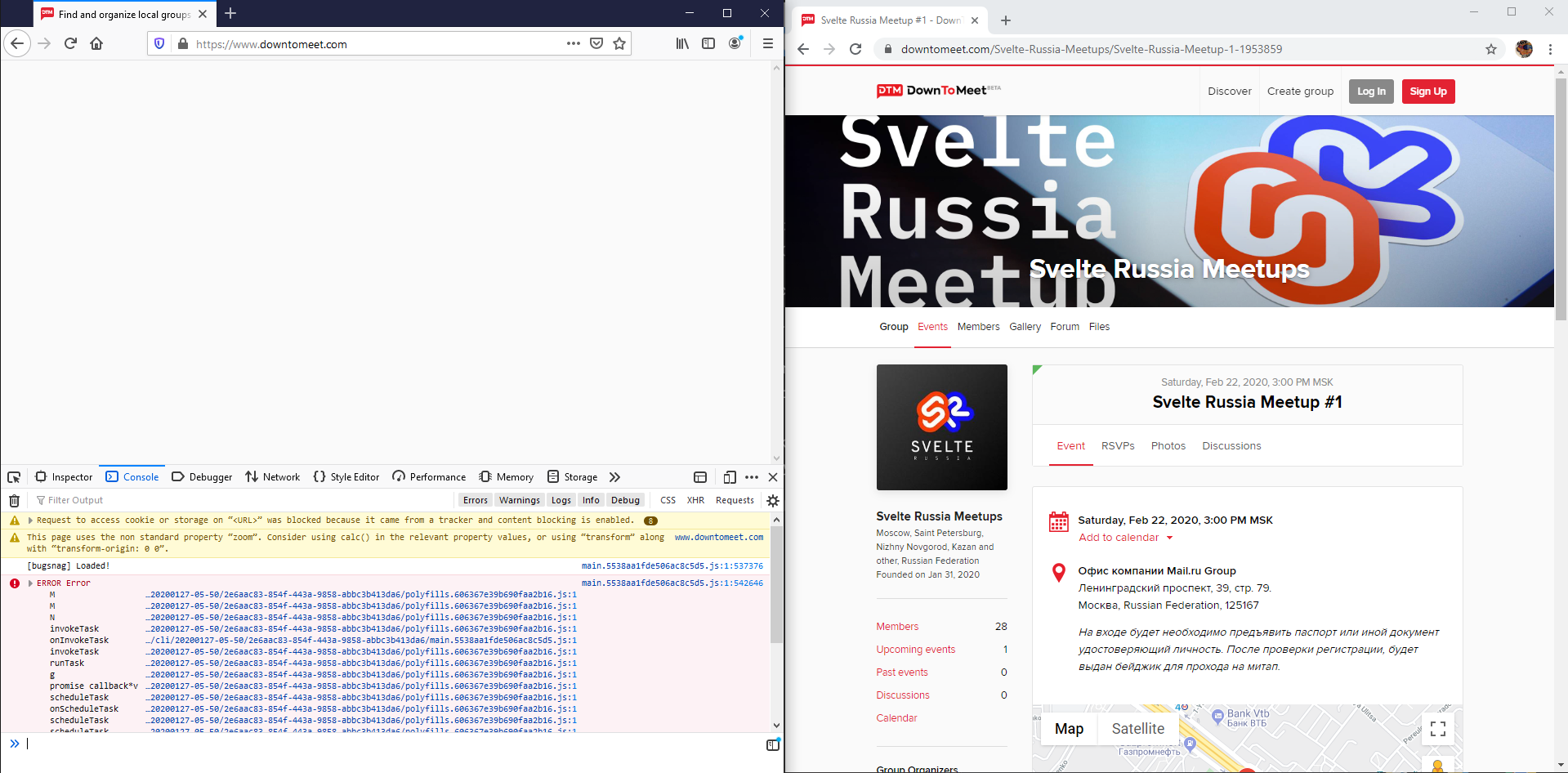Expand the ERROR Error stack trace triangle
Viewport: 1568px width, 773px height.
(x=31, y=583)
